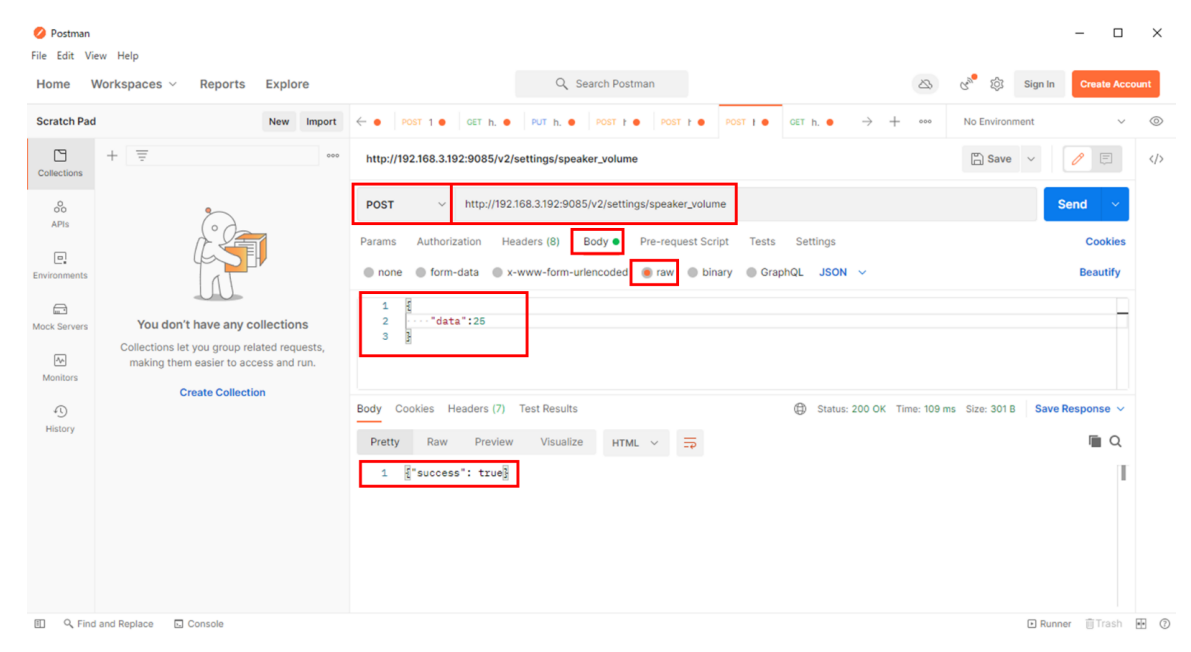The width and height of the screenshot is (1191, 652).
Task: Select the form-data body type
Action: point(421,272)
